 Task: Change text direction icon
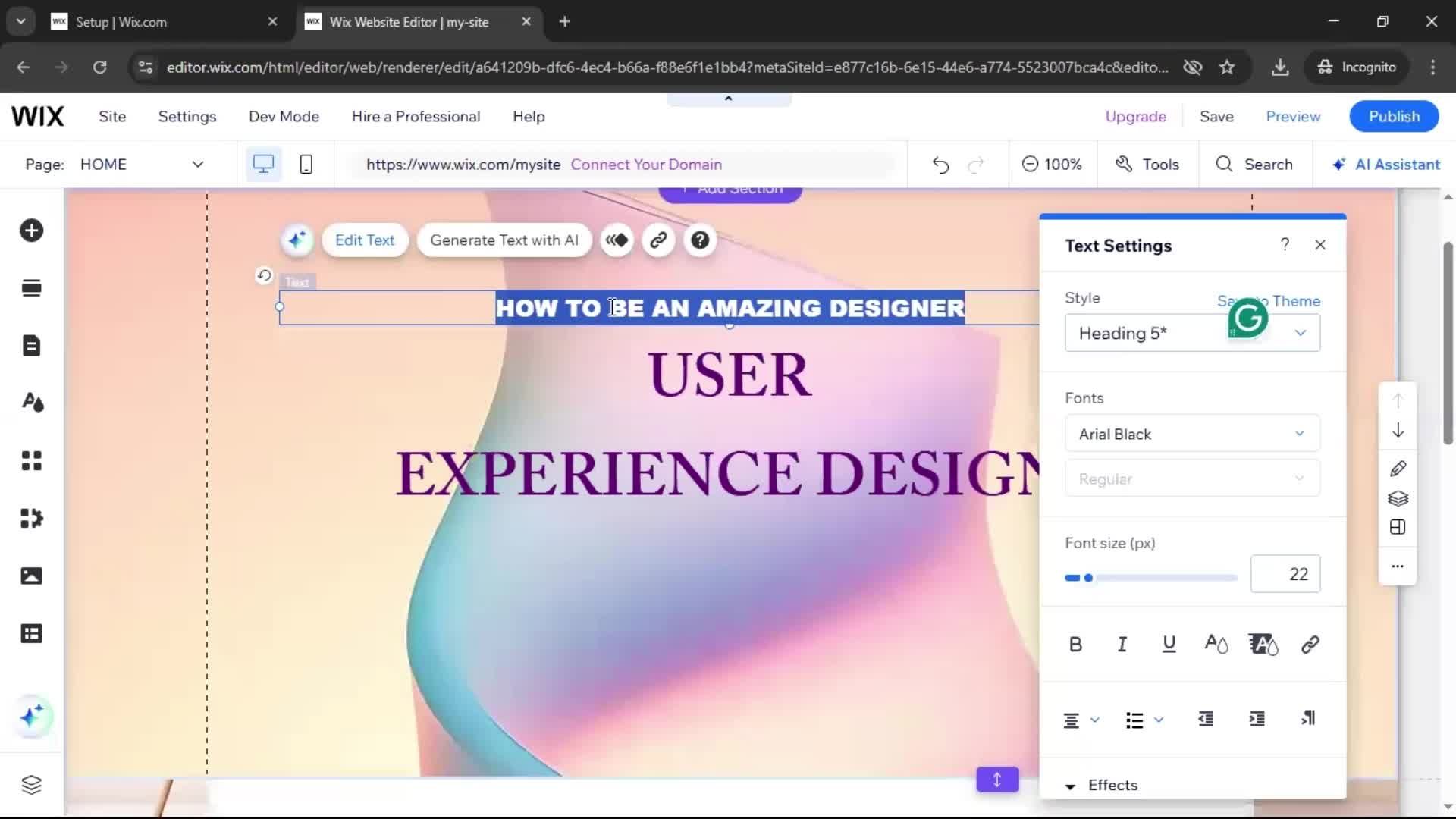pos(1308,719)
